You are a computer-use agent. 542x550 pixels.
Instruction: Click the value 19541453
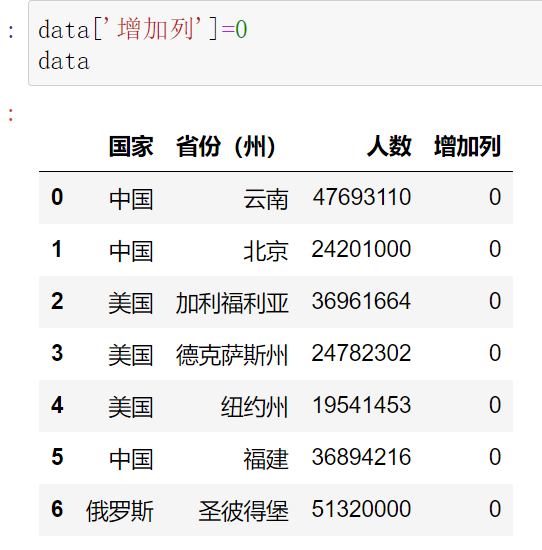pos(362,405)
